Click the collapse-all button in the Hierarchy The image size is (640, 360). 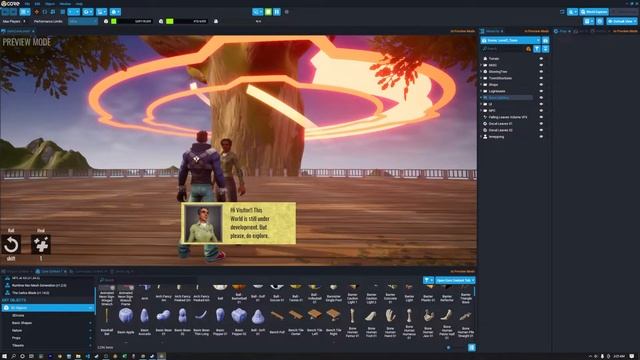point(546,49)
